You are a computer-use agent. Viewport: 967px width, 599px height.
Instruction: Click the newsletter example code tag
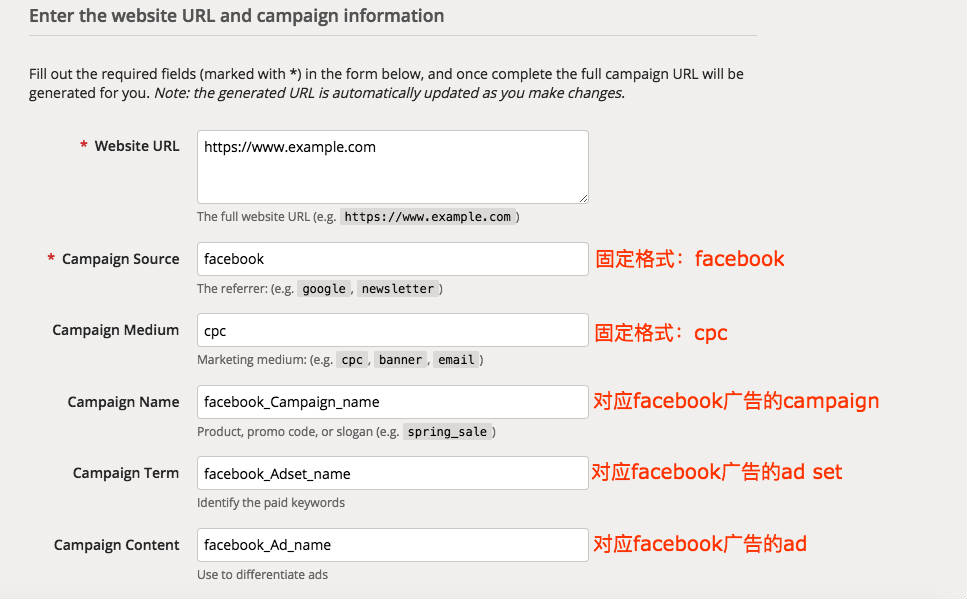[x=397, y=289]
